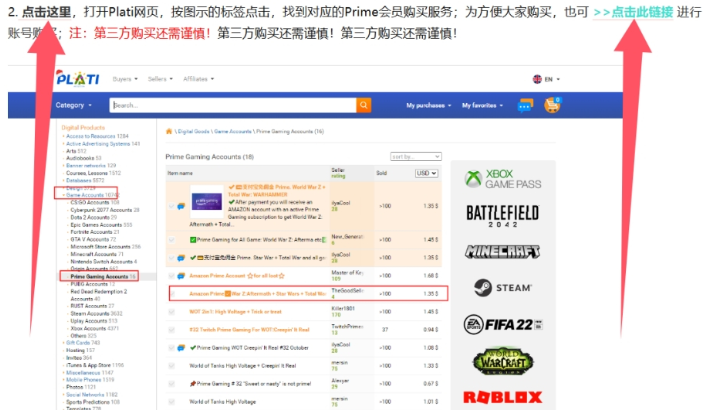Click the 'Sold' column header

click(x=381, y=173)
